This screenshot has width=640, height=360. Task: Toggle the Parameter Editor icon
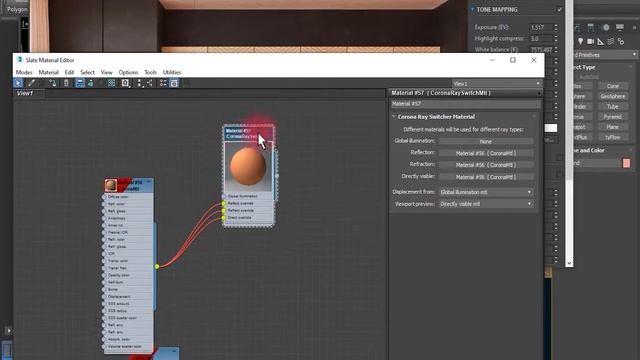174,83
